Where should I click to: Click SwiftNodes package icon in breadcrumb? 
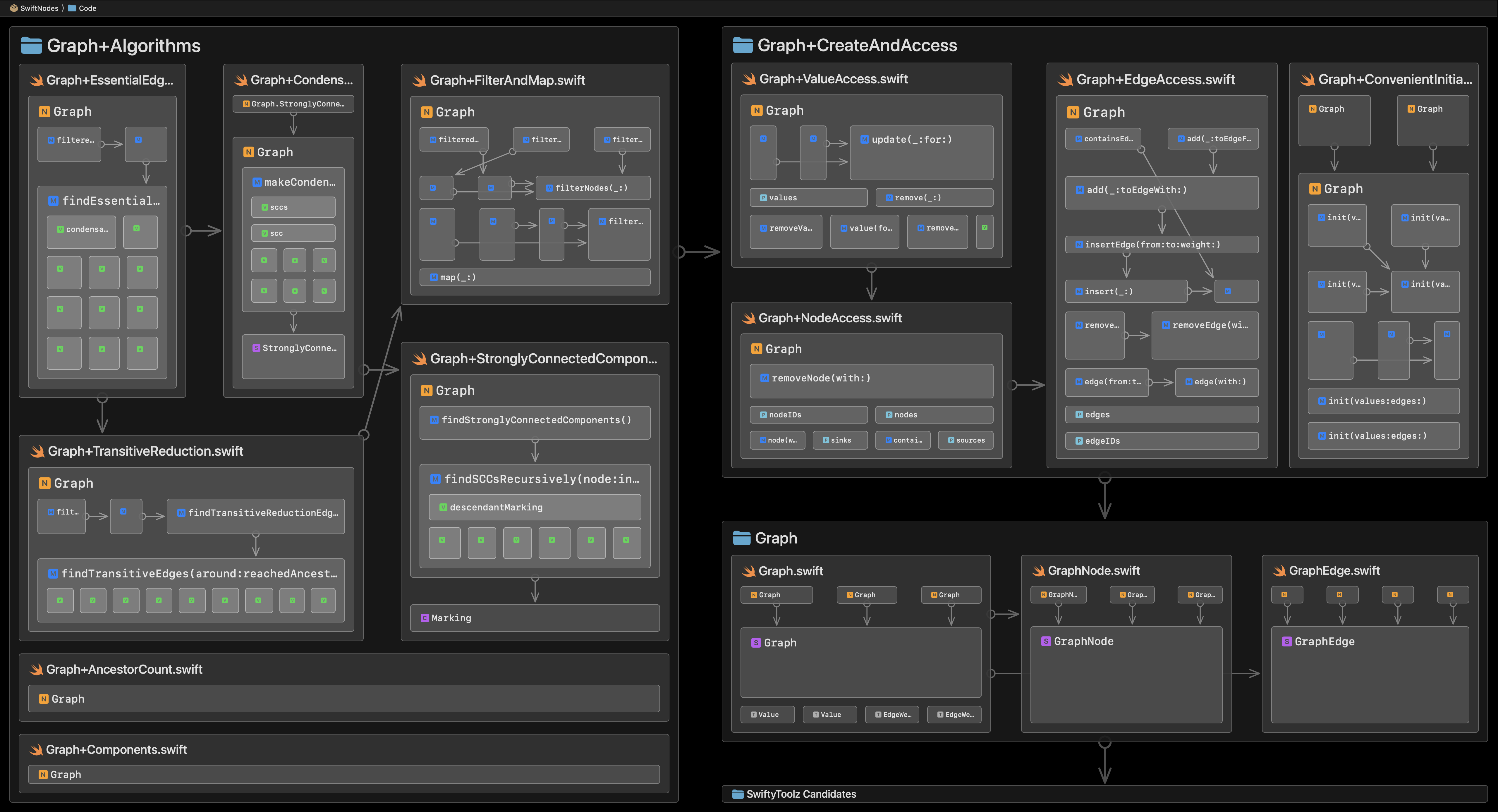(14, 8)
